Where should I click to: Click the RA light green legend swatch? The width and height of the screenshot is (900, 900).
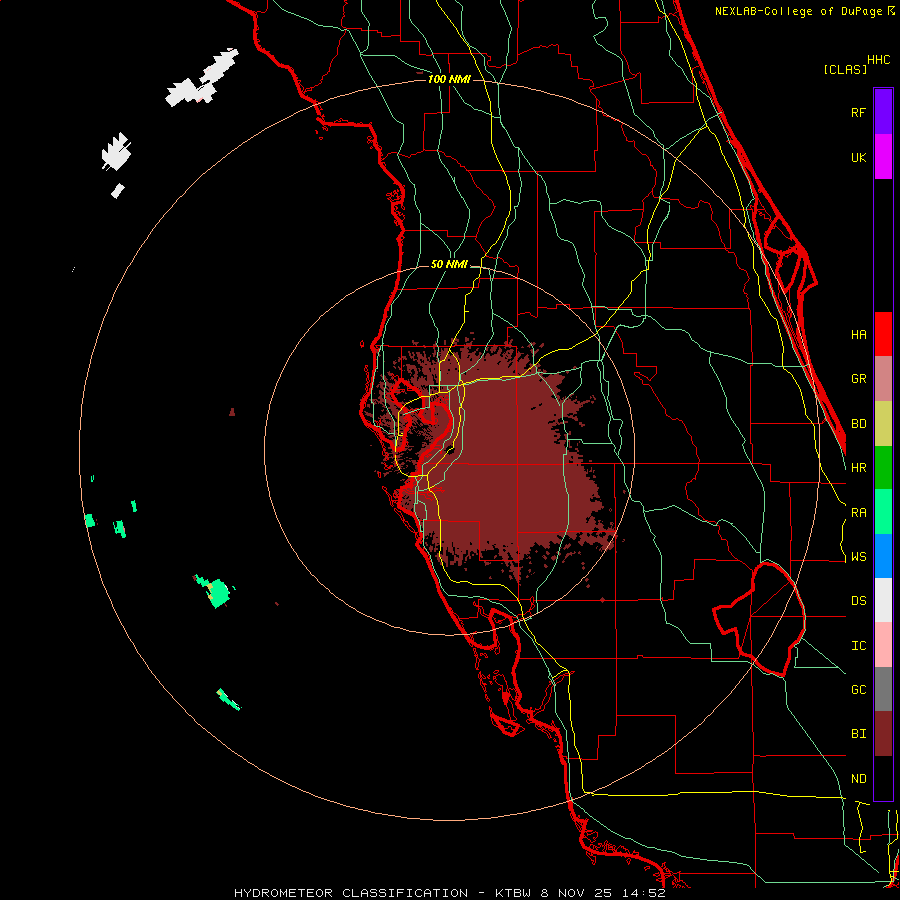tap(883, 512)
